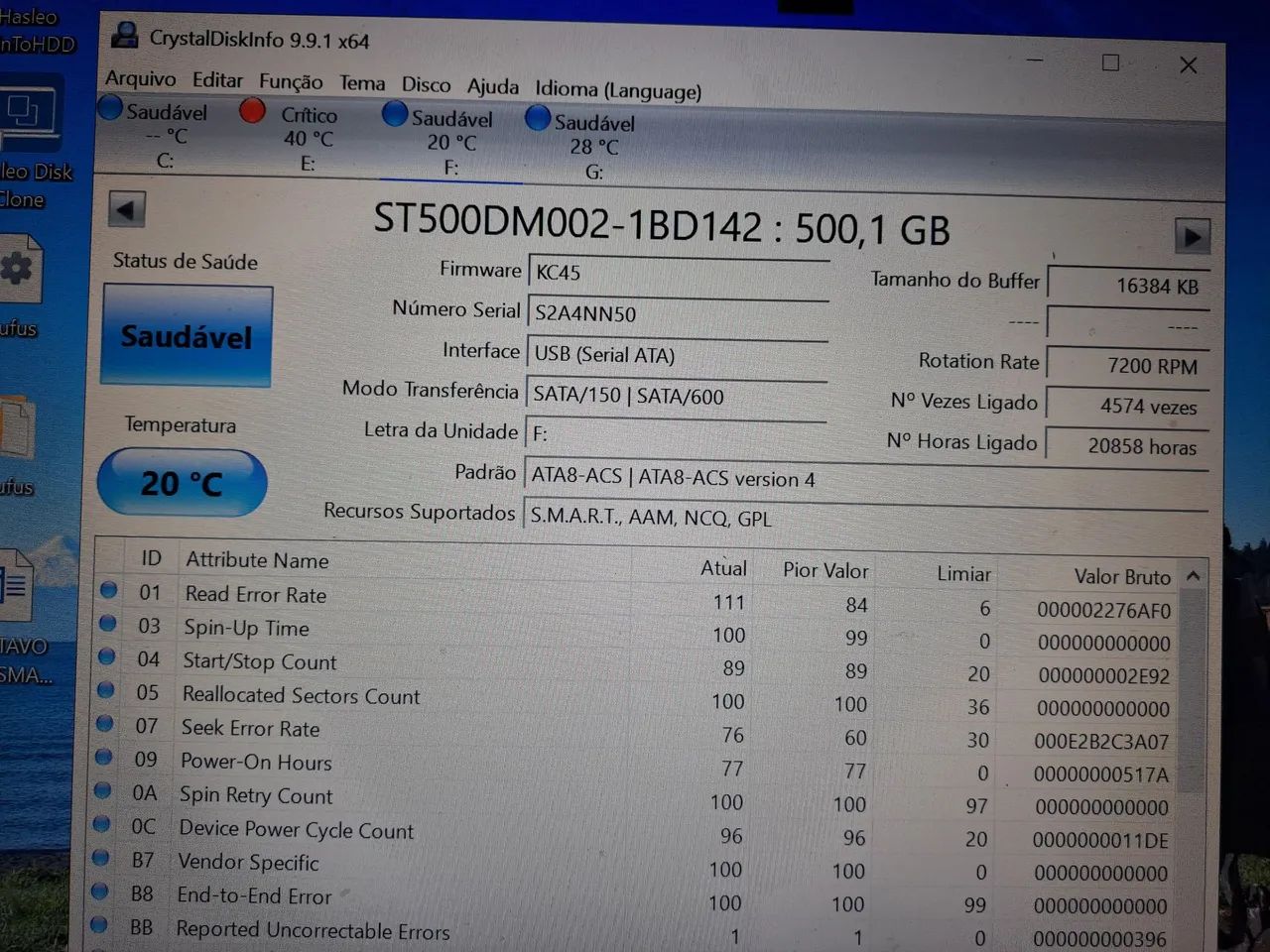The height and width of the screenshot is (952, 1270).
Task: Click the status dot for Seek Error Rate
Action: 104,723
